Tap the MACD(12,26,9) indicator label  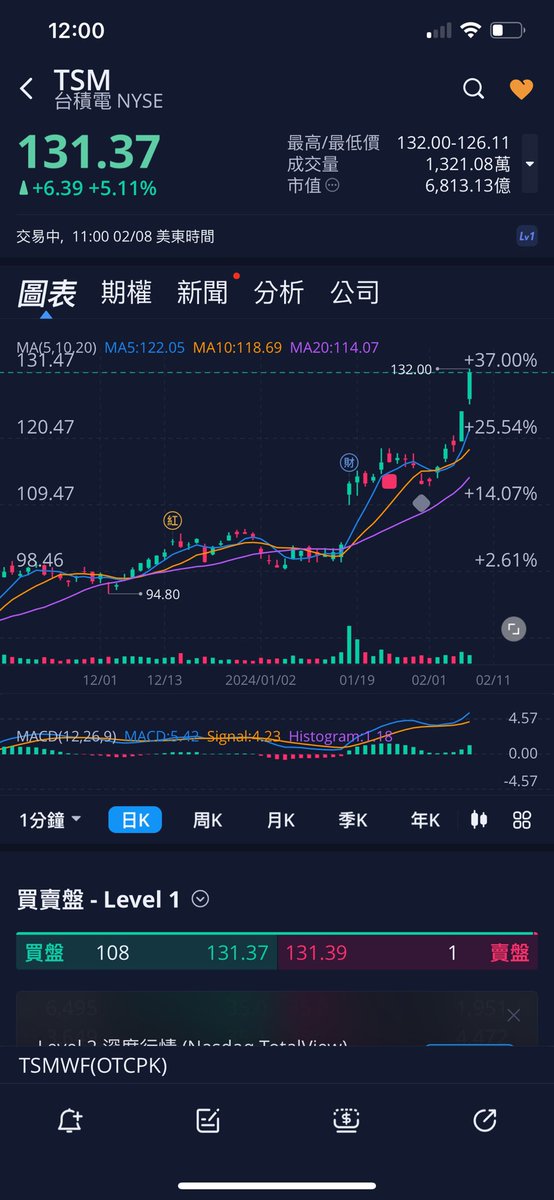click(66, 737)
